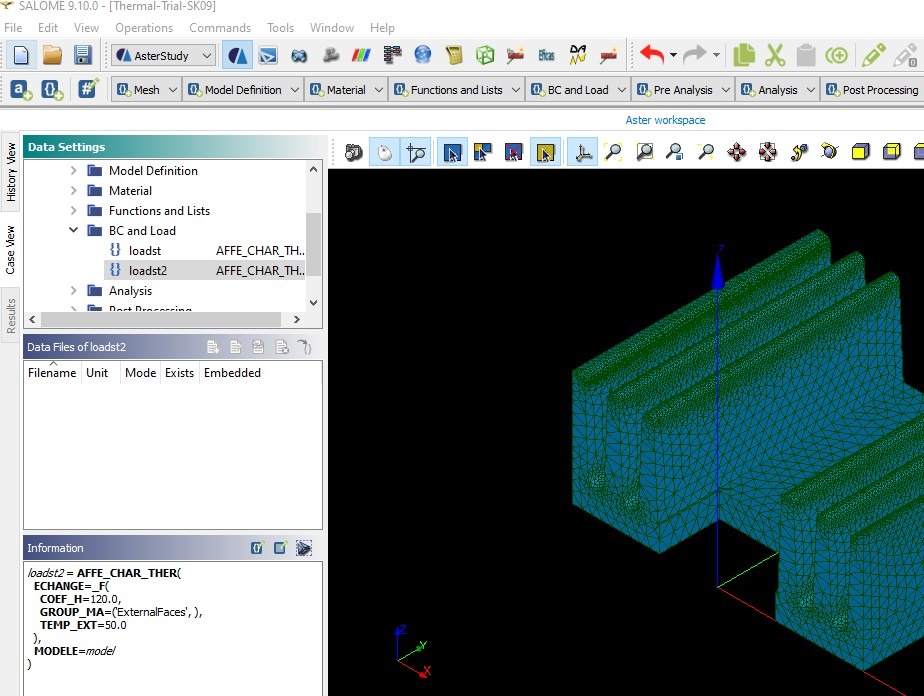Activate the ParaVis globe module icon
The height and width of the screenshot is (696, 924).
(x=423, y=55)
